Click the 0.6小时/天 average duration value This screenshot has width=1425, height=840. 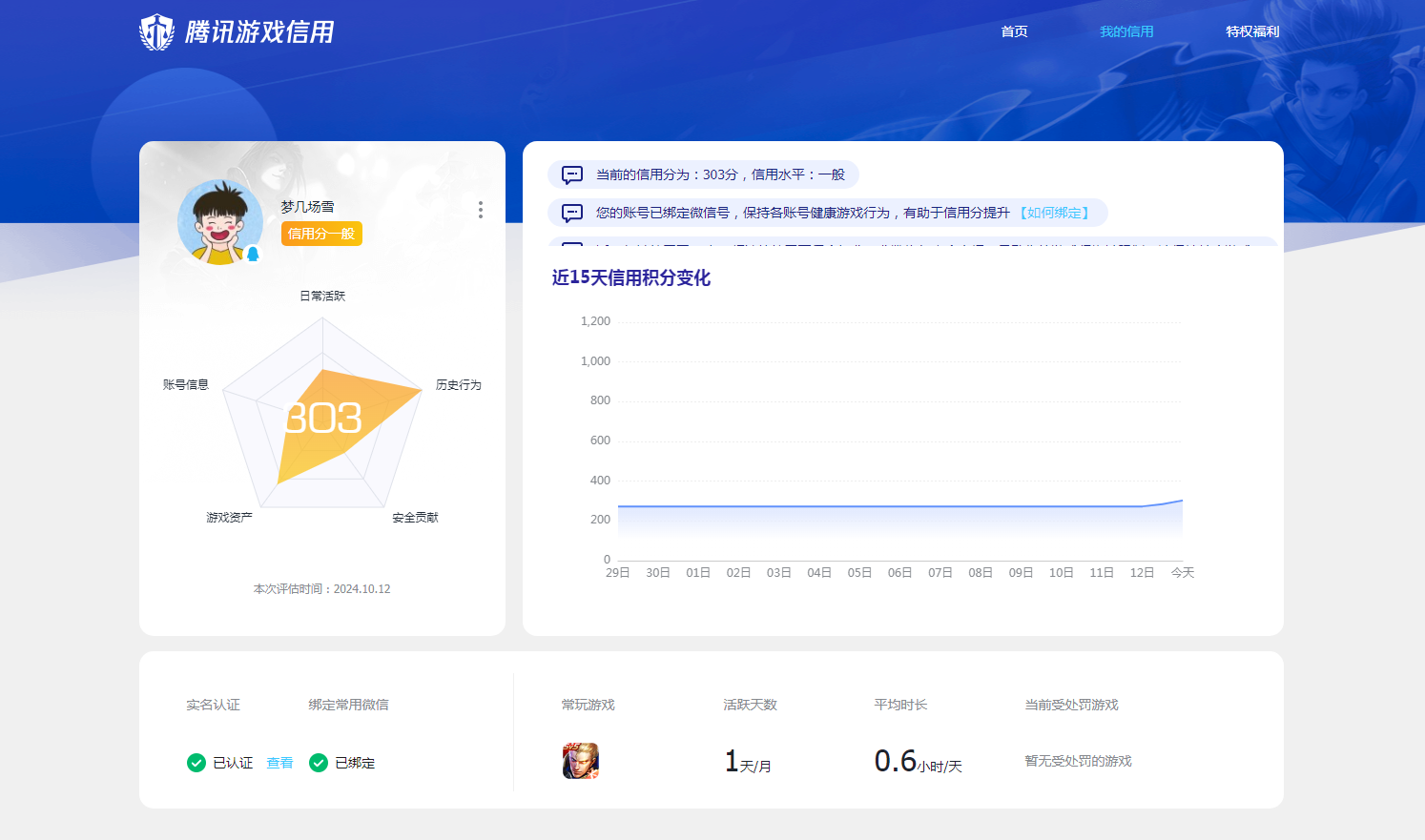[919, 761]
